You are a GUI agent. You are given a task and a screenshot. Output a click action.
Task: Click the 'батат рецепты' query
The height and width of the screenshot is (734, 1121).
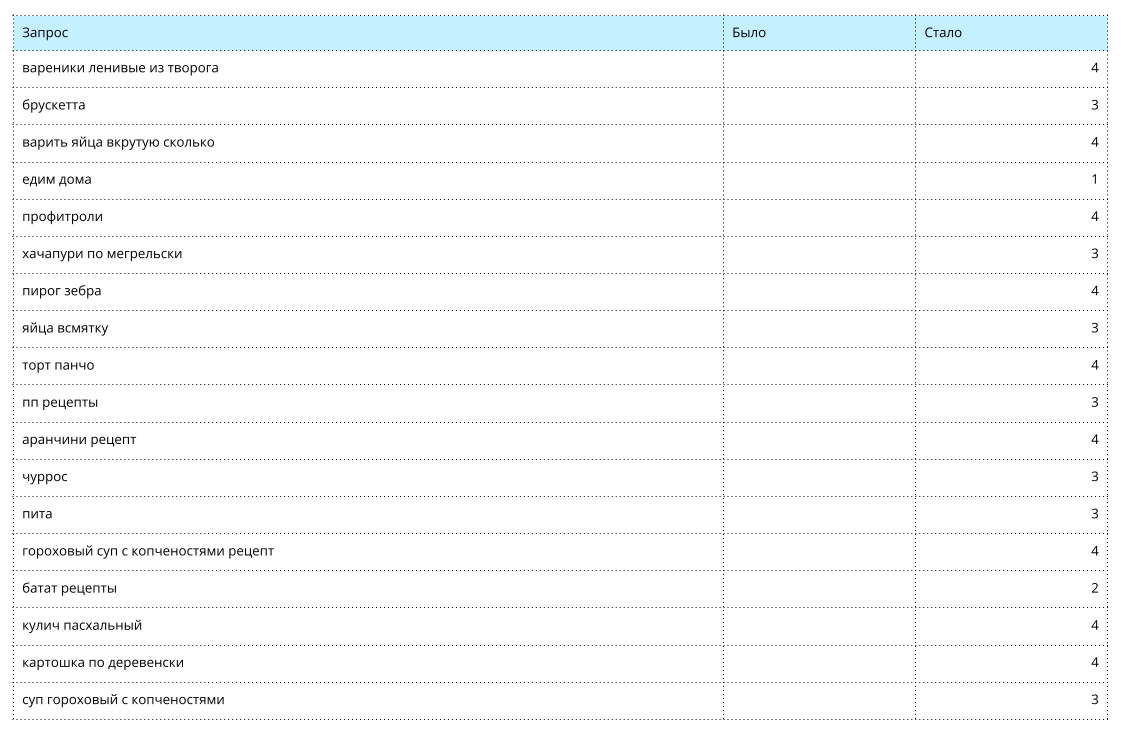[69, 588]
